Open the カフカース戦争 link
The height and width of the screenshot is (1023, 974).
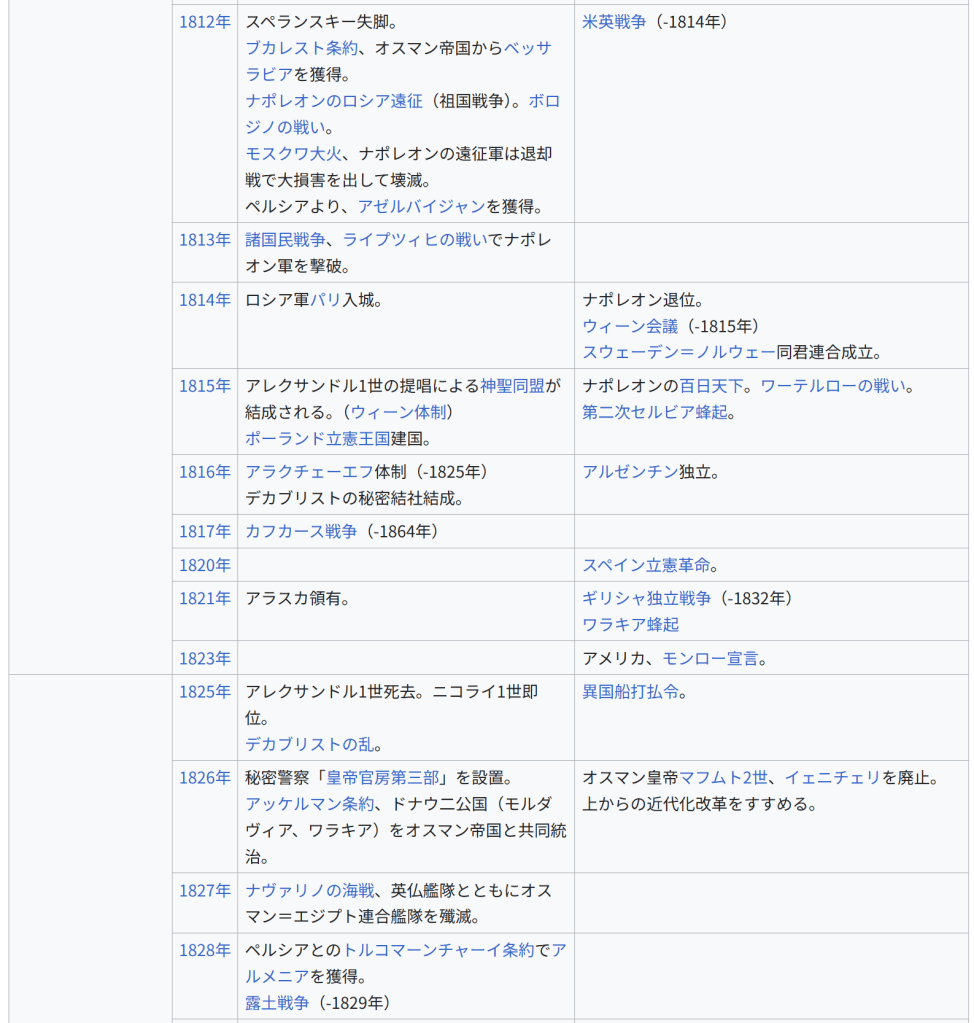(x=301, y=532)
